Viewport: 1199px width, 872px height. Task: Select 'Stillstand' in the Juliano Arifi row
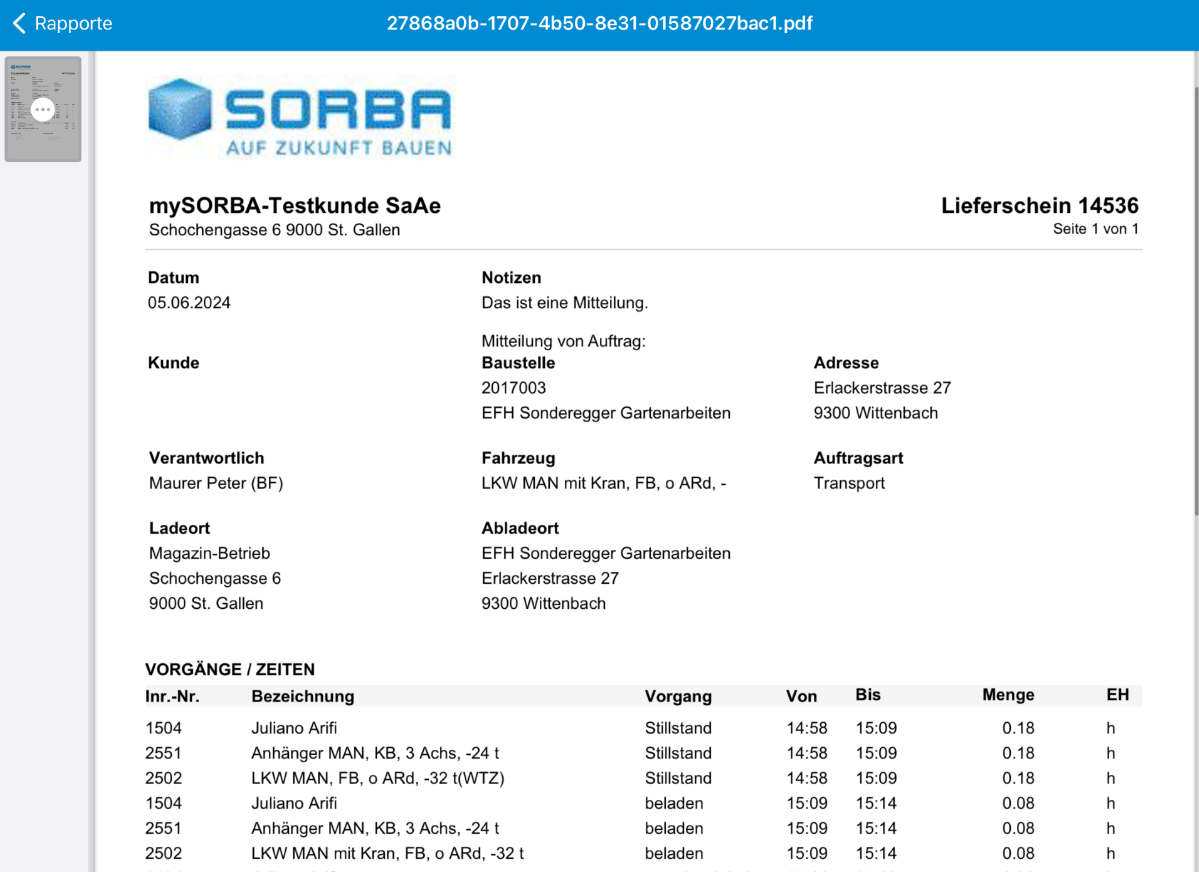click(677, 728)
